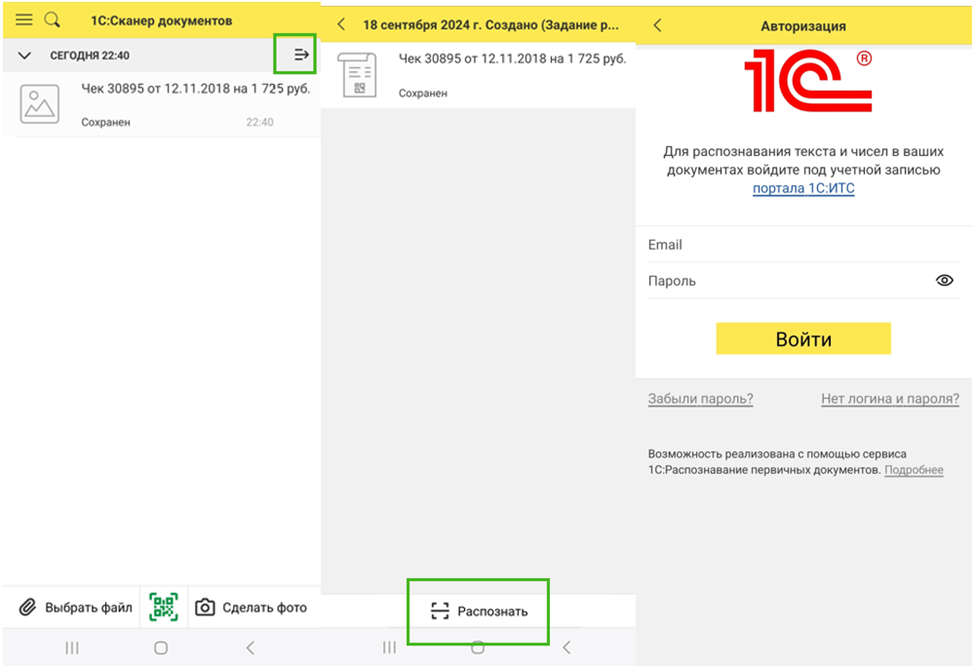Tap Выбрать файл button
The image size is (974, 666).
[75, 607]
